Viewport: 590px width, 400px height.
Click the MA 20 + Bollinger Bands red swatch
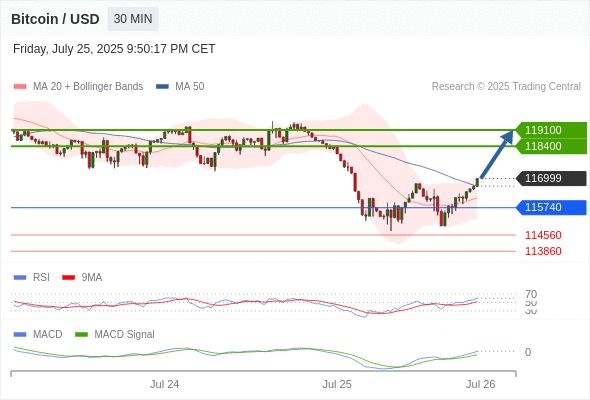coord(20,87)
